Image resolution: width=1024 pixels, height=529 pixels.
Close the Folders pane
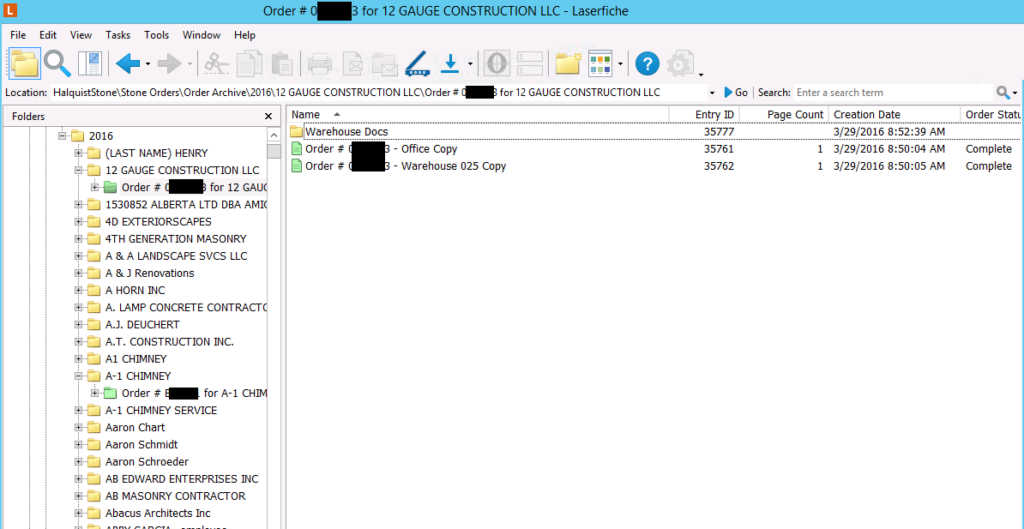tap(268, 116)
